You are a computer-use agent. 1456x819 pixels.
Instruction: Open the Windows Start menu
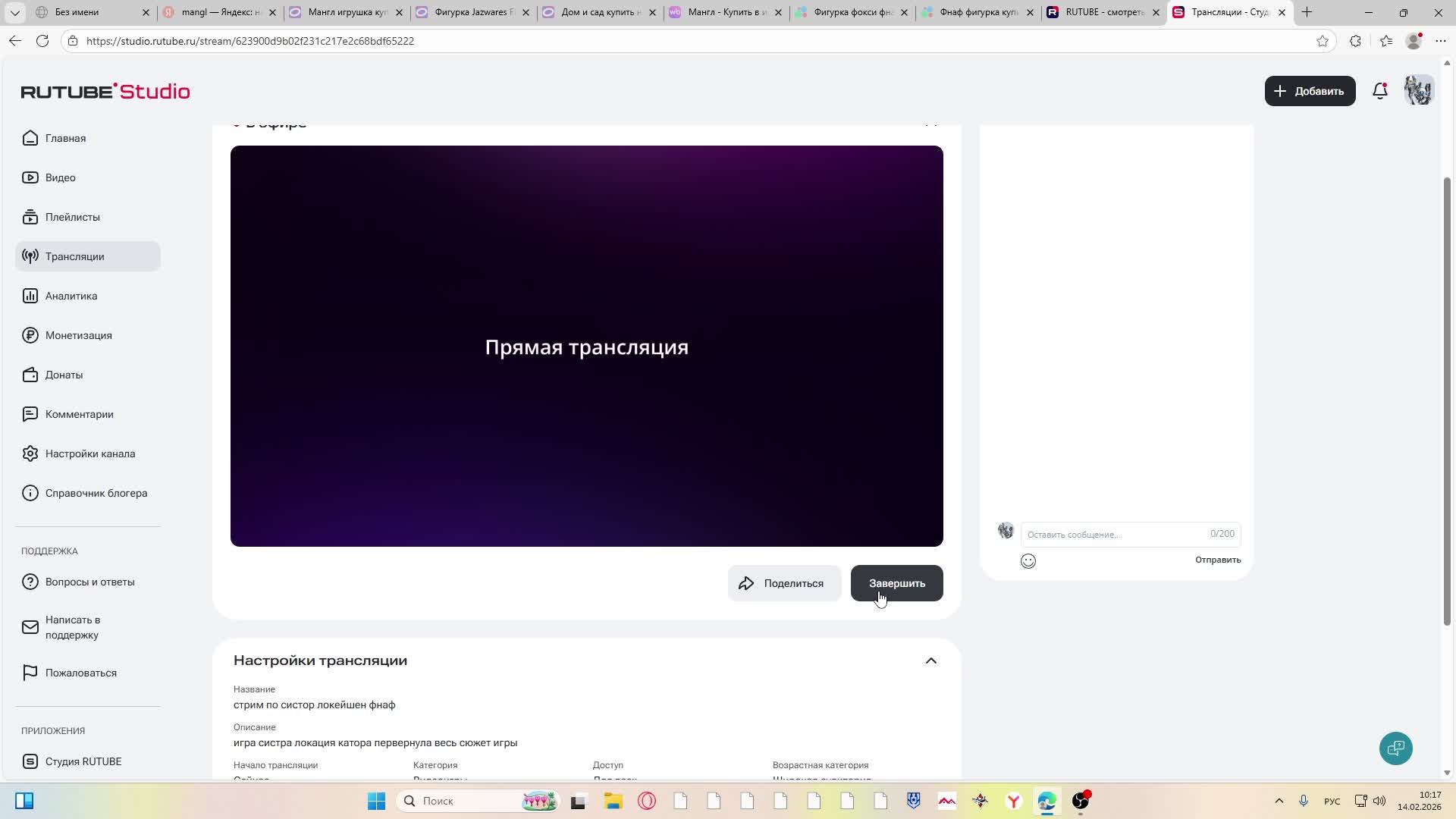point(376,801)
